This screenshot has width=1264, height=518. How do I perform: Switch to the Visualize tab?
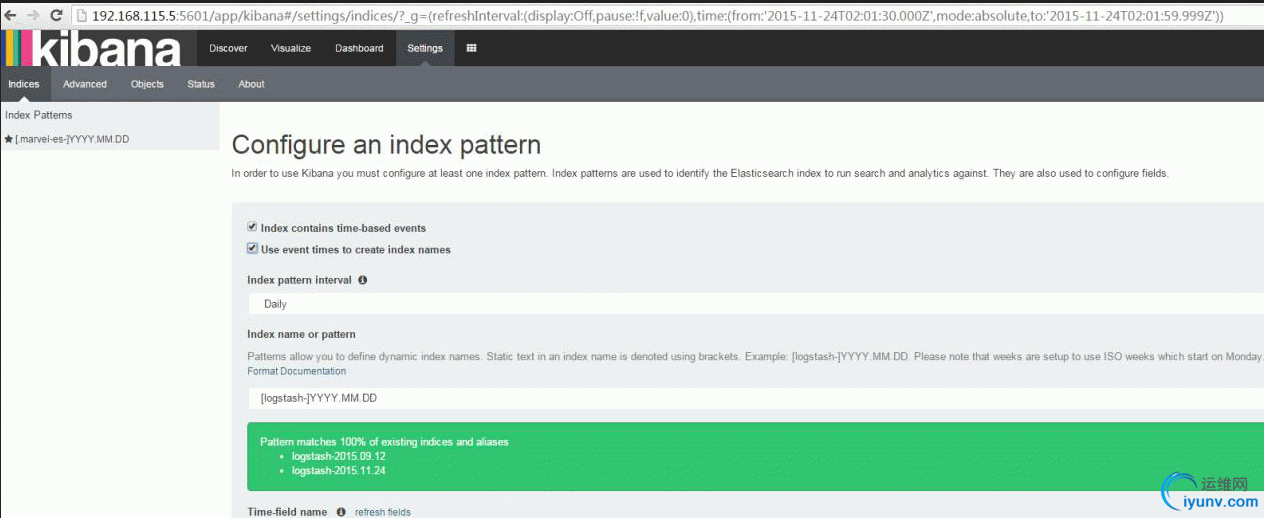coord(291,48)
